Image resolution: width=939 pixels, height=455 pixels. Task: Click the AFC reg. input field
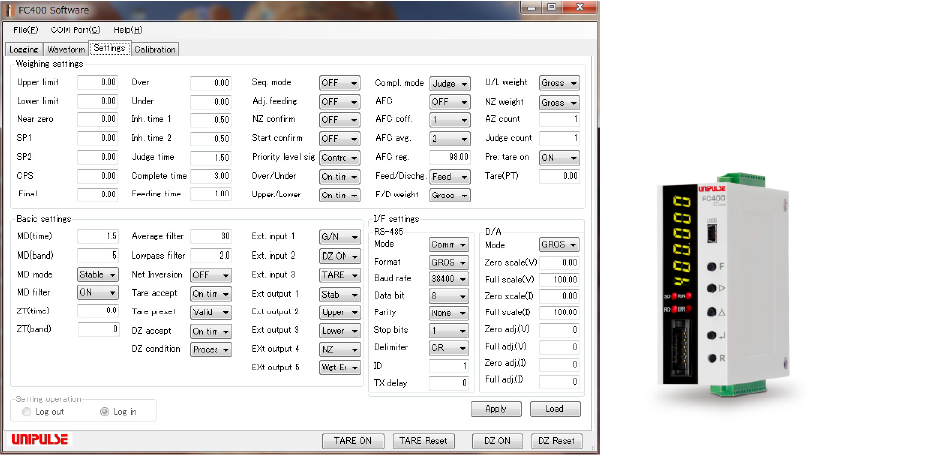pos(450,157)
